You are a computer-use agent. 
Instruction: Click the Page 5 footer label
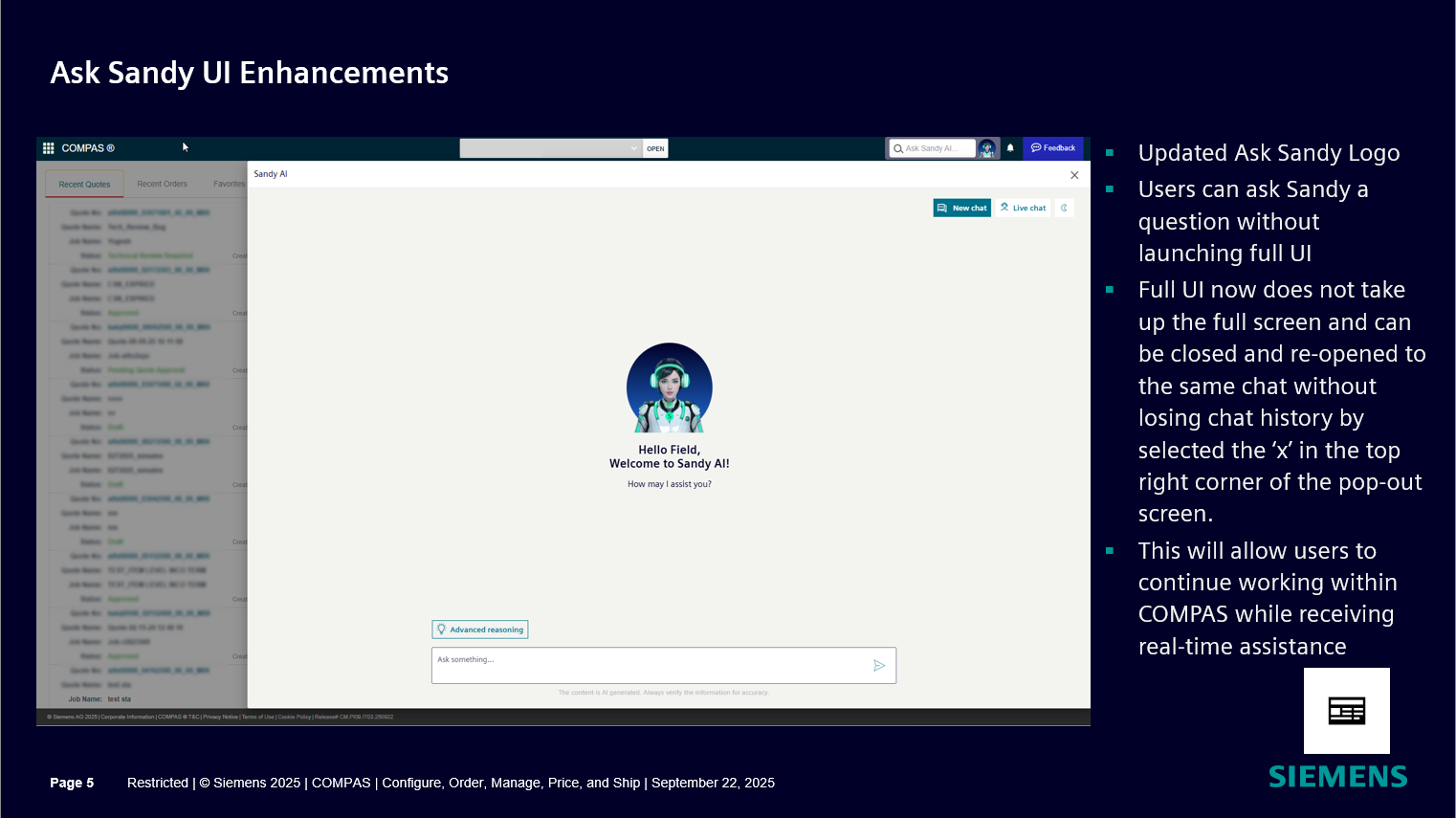coord(72,783)
